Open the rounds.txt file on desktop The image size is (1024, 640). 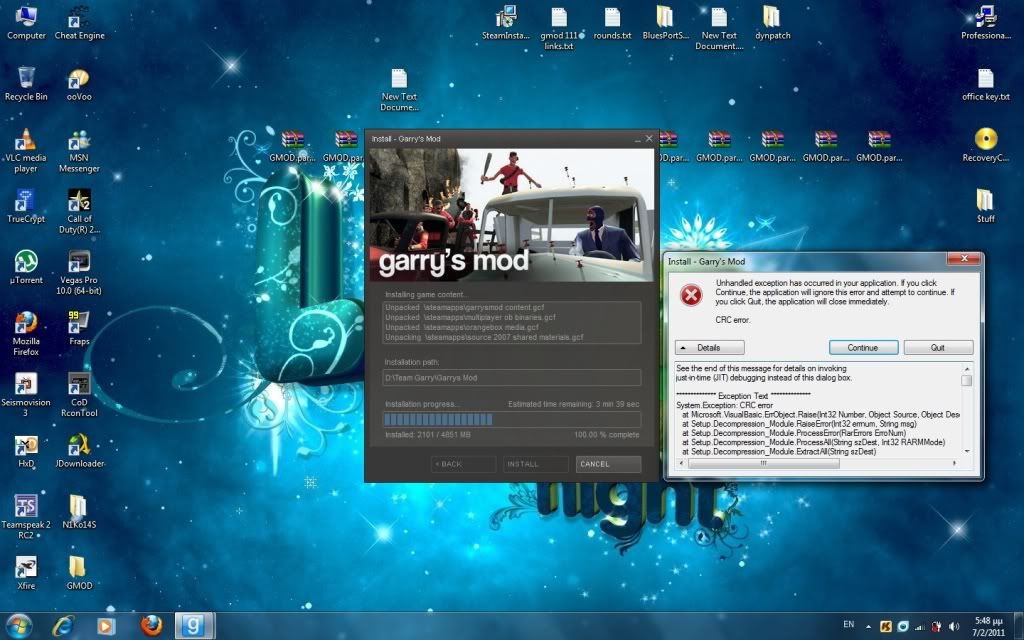[612, 18]
